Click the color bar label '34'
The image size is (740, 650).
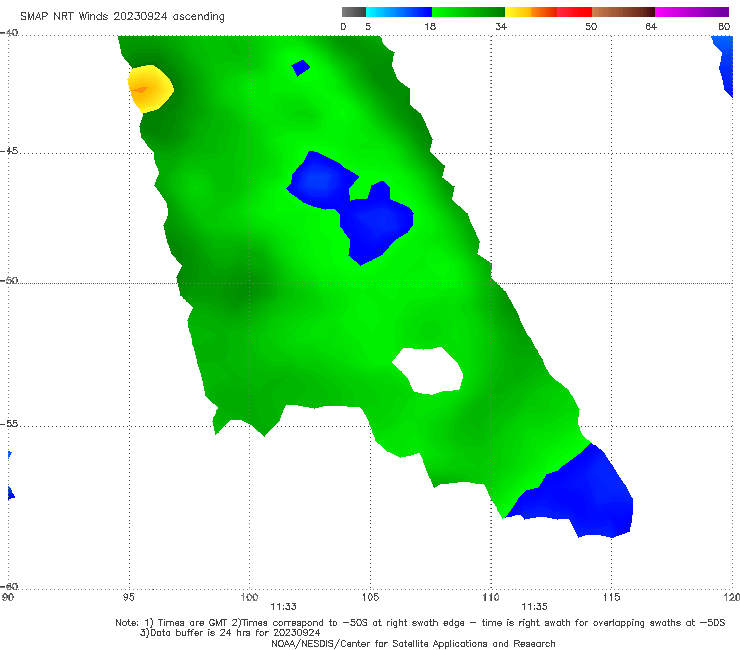(501, 26)
